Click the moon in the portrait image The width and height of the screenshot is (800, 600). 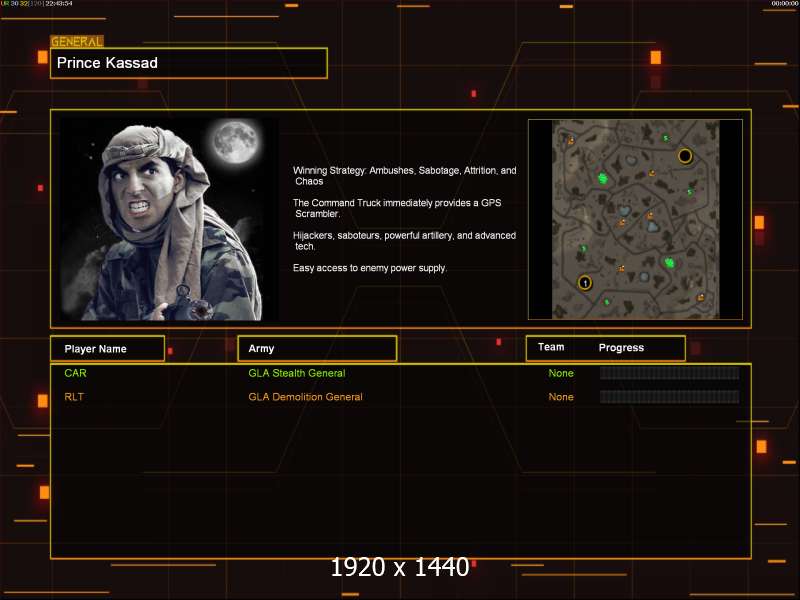click(235, 142)
